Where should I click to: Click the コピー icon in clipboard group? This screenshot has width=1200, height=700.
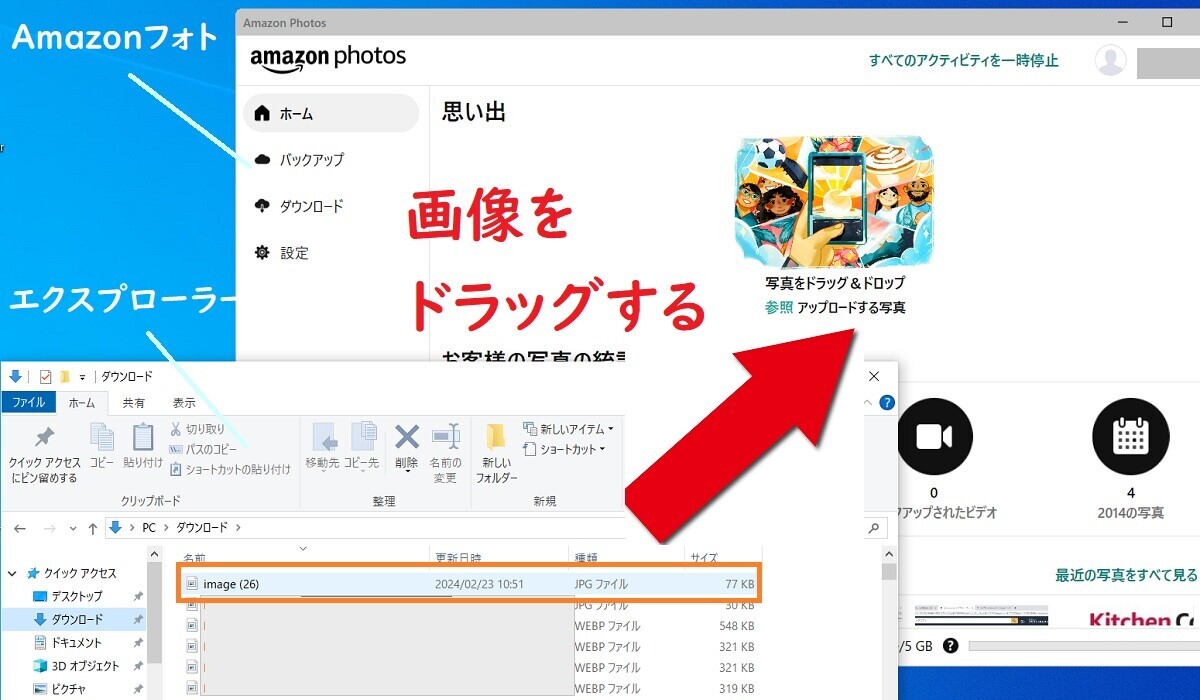102,446
